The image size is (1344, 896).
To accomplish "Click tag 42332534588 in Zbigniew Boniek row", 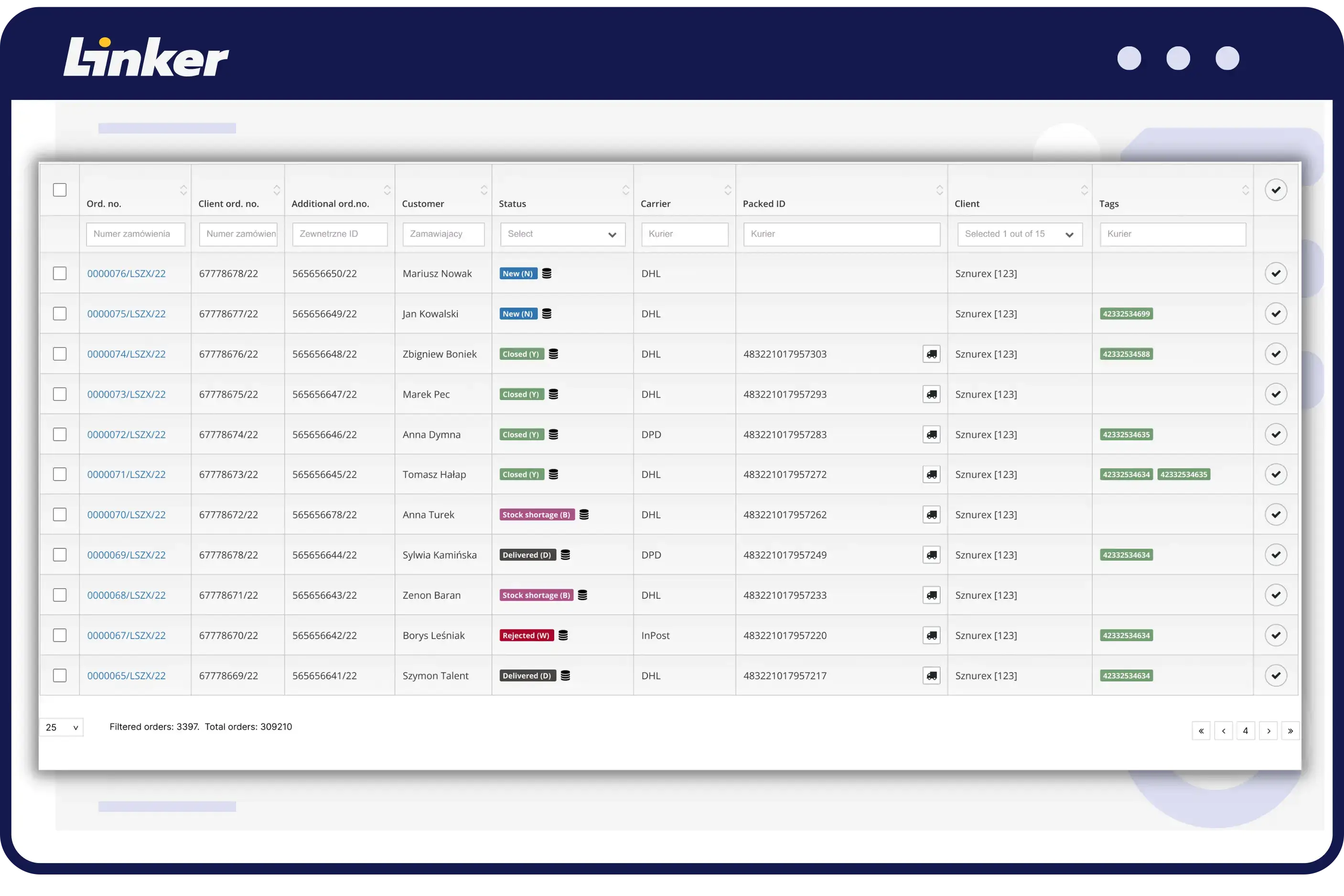I will pyautogui.click(x=1126, y=354).
